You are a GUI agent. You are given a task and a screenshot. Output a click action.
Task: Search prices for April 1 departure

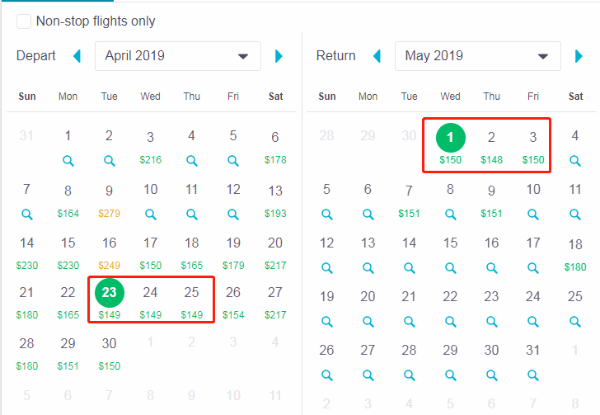[x=68, y=161]
